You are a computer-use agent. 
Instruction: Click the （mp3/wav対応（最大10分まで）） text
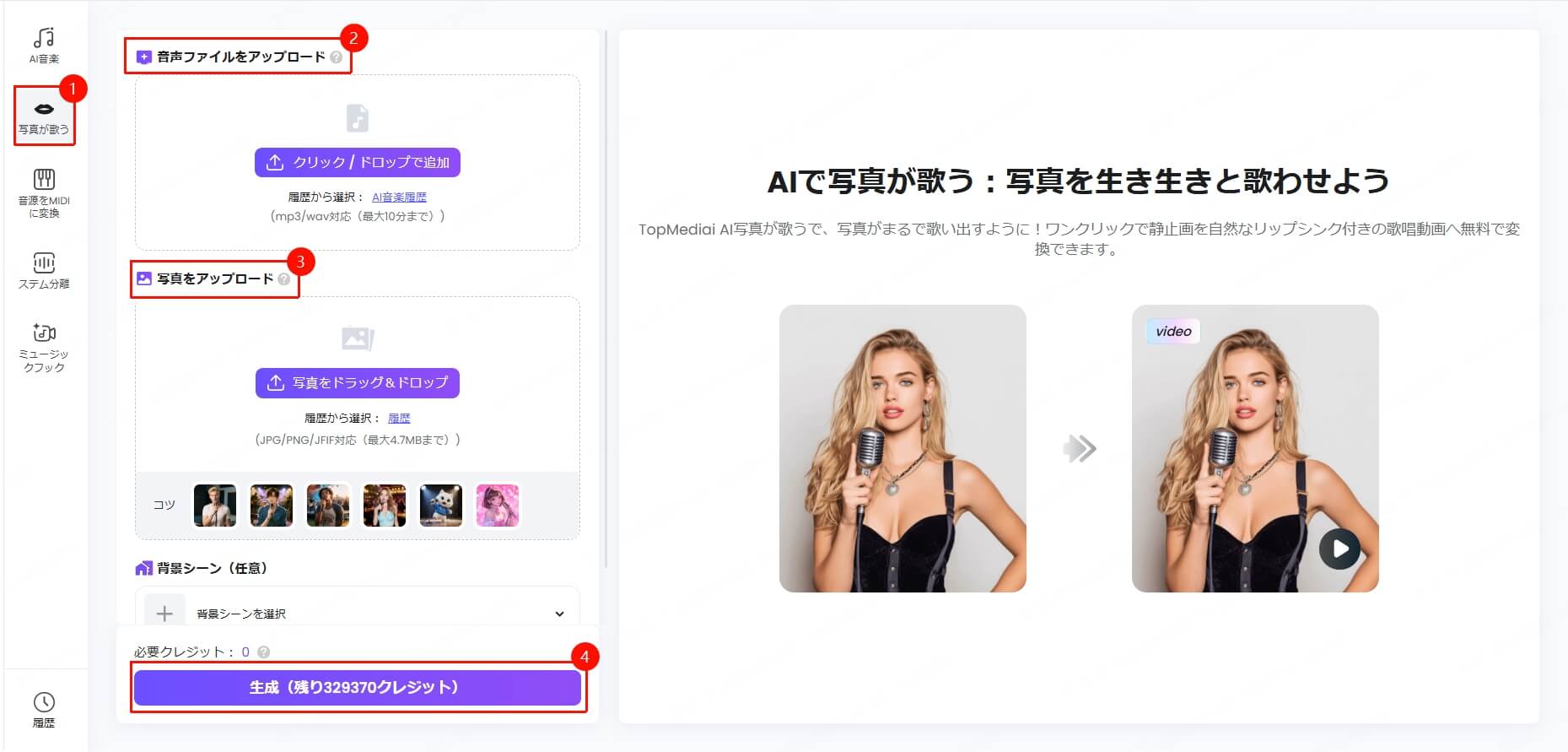coord(358,216)
